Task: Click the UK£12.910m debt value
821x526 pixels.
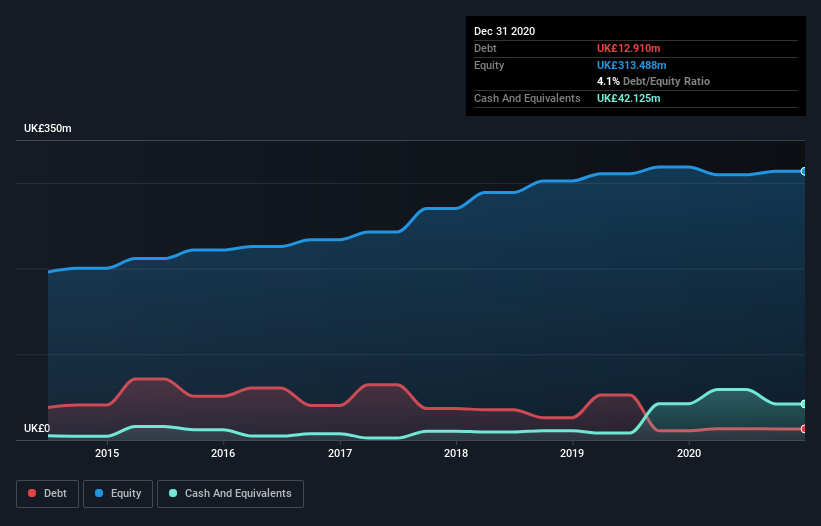Action: (x=628, y=48)
